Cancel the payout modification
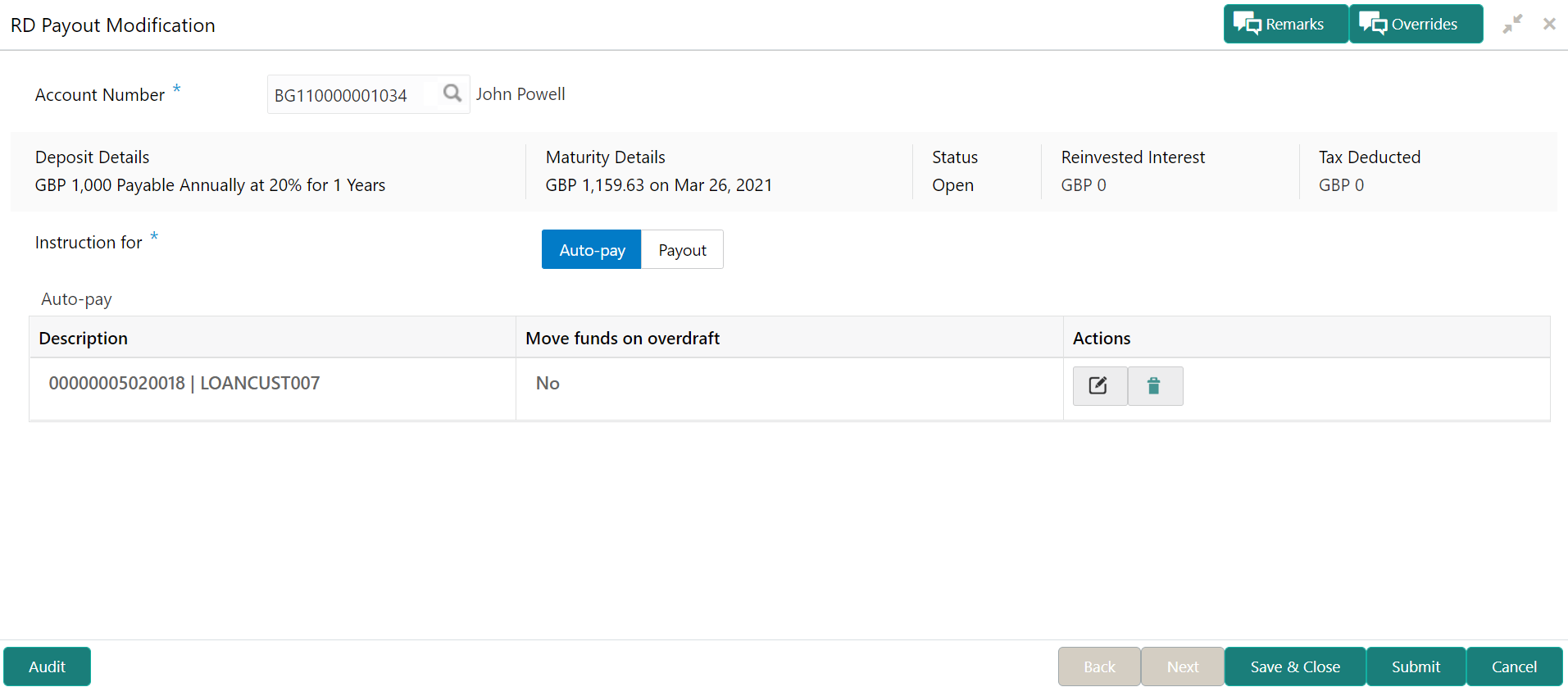The width and height of the screenshot is (1568, 687). coord(1514,667)
